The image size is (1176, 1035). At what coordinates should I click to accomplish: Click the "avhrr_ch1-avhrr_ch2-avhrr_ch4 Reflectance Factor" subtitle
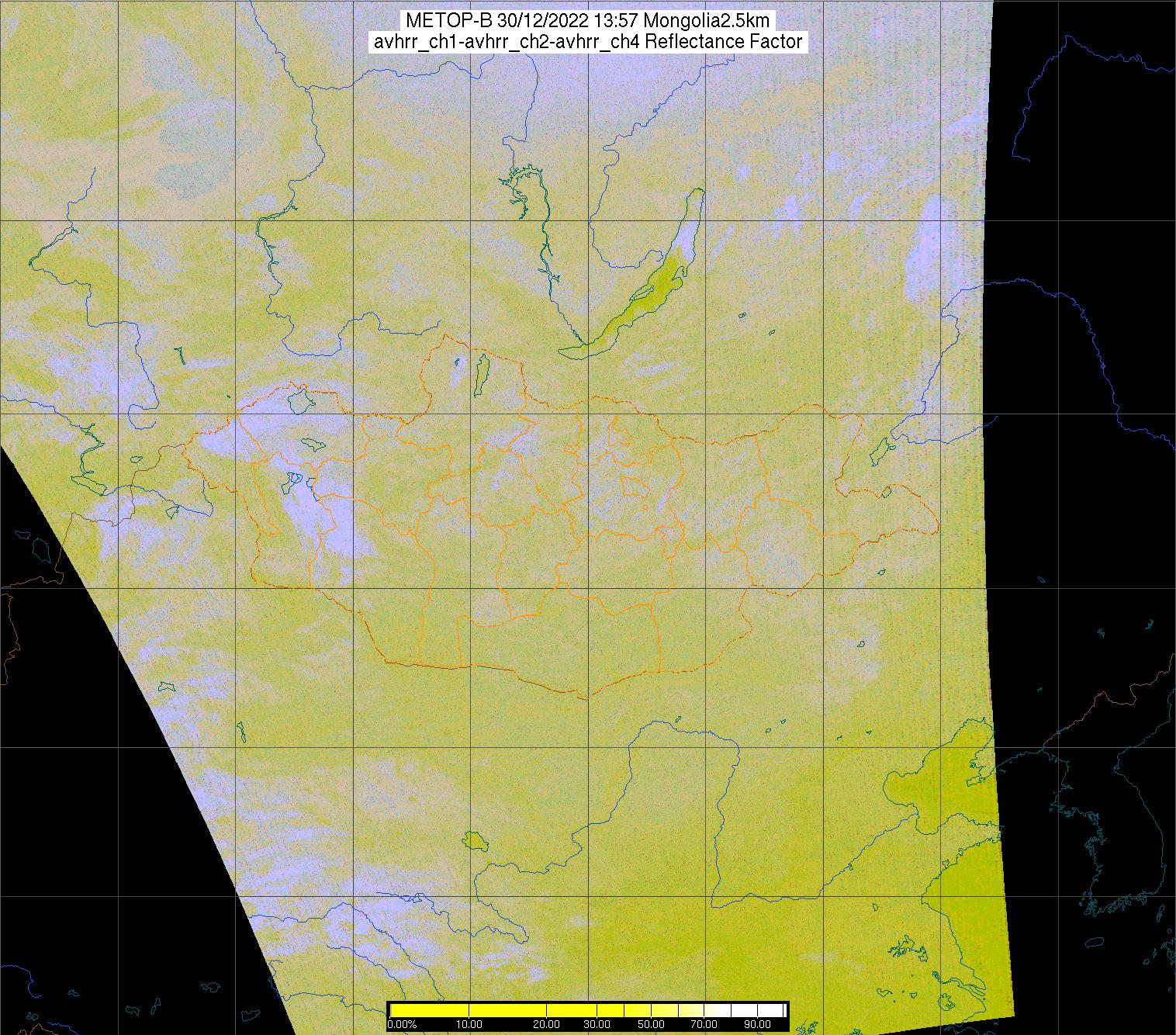(x=587, y=42)
